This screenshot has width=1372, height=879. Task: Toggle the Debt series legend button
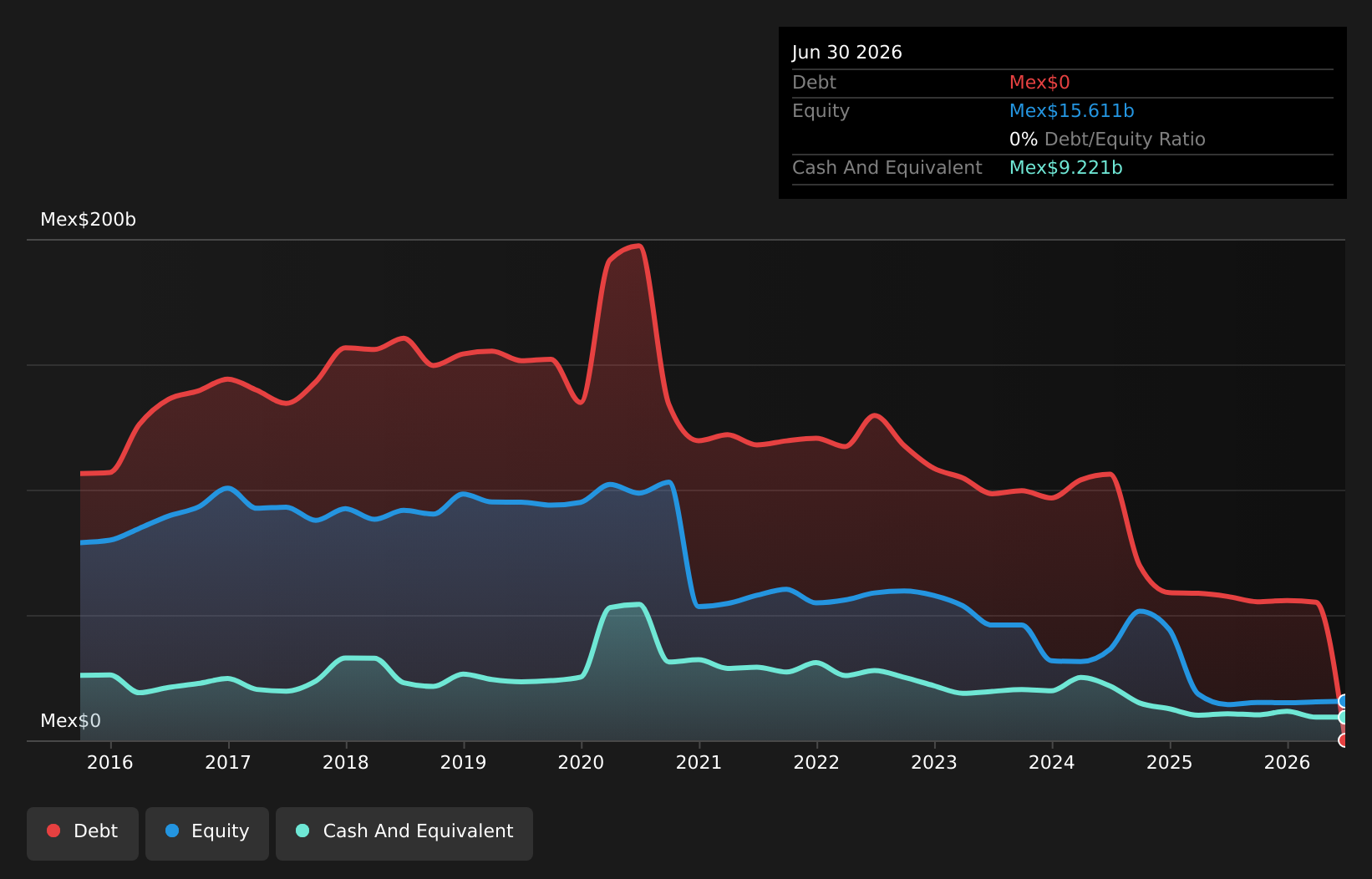[x=83, y=833]
